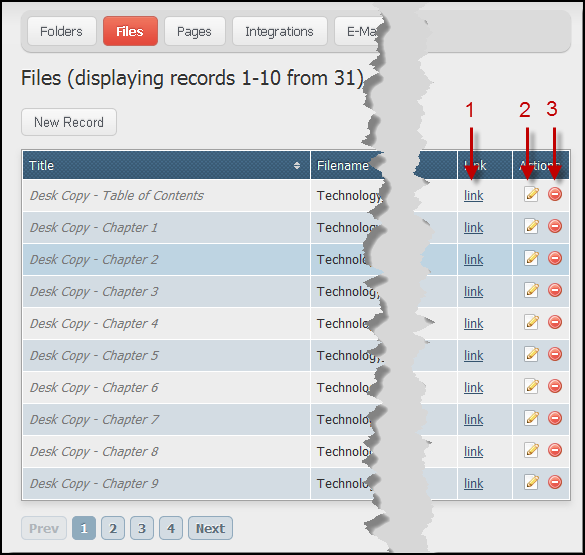Edit the Desk Copy - Table of Contents record
The image size is (585, 555).
point(531,194)
